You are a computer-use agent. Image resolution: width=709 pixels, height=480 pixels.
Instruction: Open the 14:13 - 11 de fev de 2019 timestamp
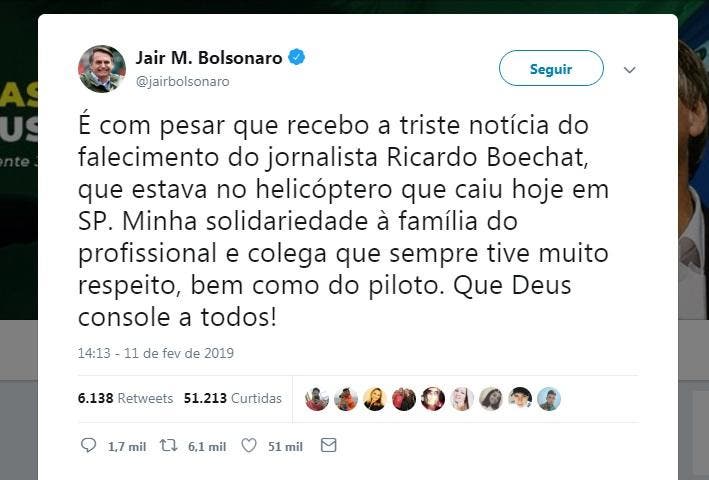tap(156, 353)
